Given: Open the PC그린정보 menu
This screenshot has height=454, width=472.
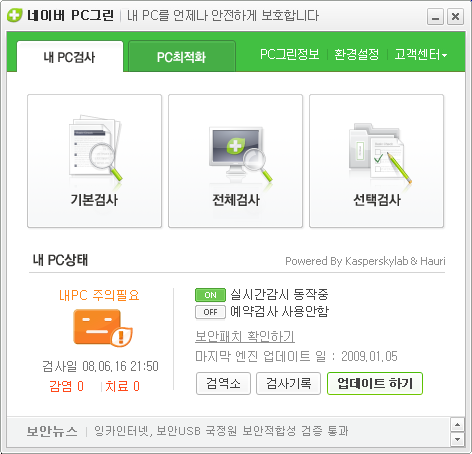Looking at the screenshot, I should (289, 54).
